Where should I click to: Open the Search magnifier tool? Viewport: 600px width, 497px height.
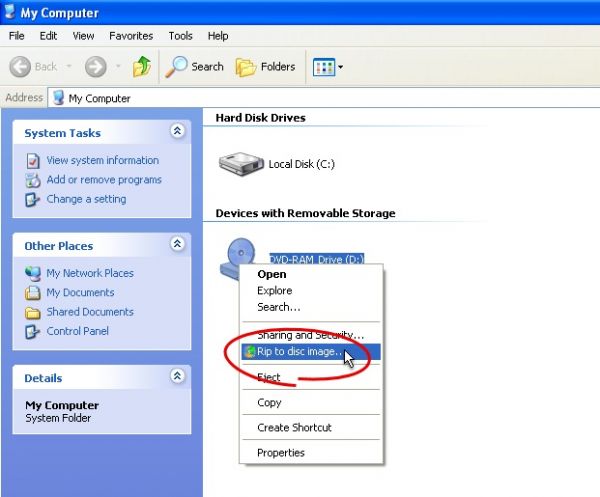click(194, 67)
